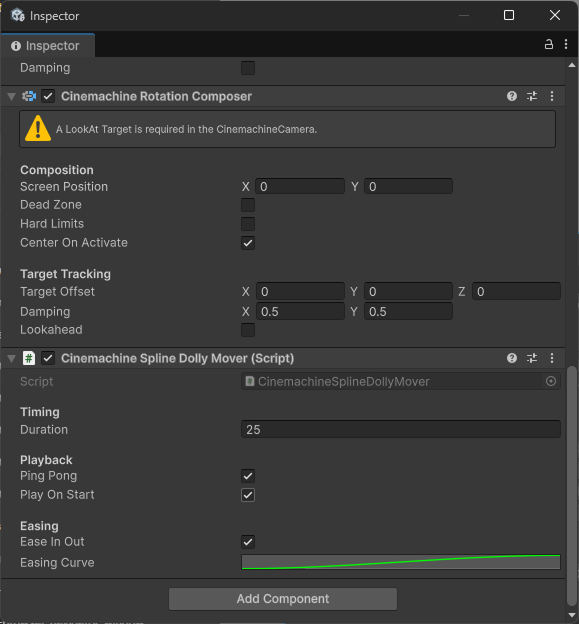Enable the Hard Limits checkbox
Image resolution: width=579 pixels, height=624 pixels.
(x=248, y=224)
